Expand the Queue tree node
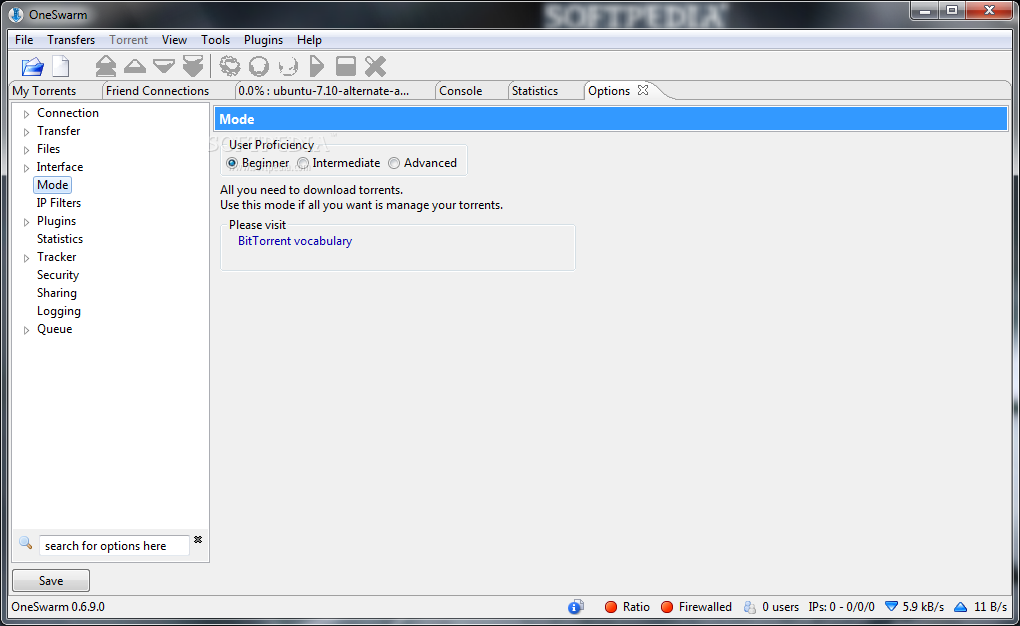The image size is (1020, 626). [27, 330]
